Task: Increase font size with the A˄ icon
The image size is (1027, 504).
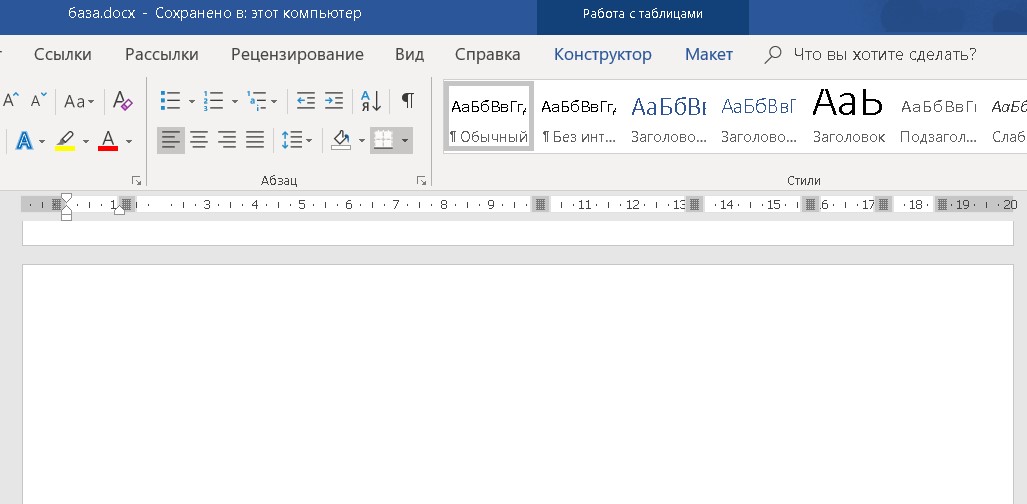Action: 11,101
